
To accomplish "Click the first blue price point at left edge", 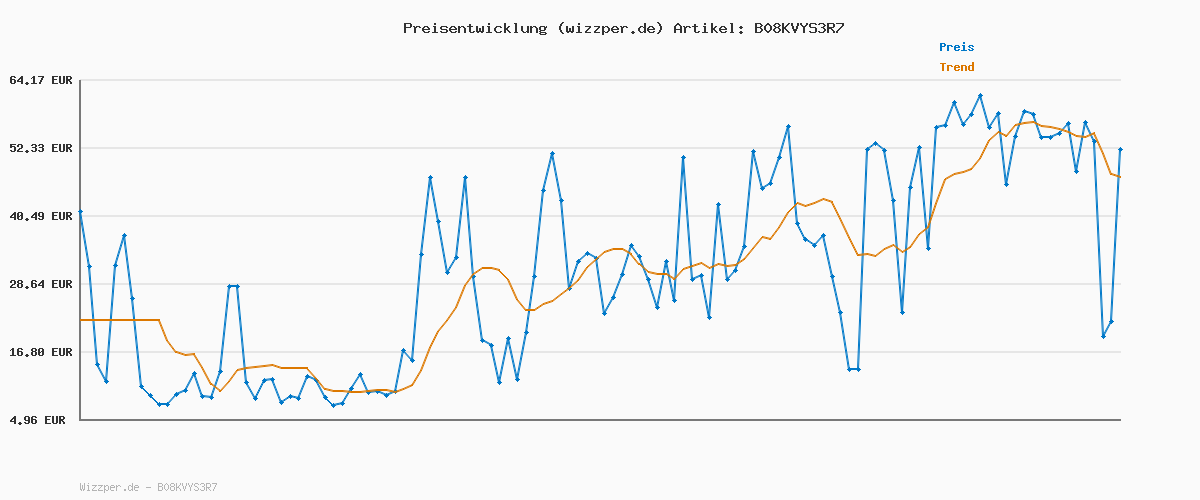I will tap(81, 212).
